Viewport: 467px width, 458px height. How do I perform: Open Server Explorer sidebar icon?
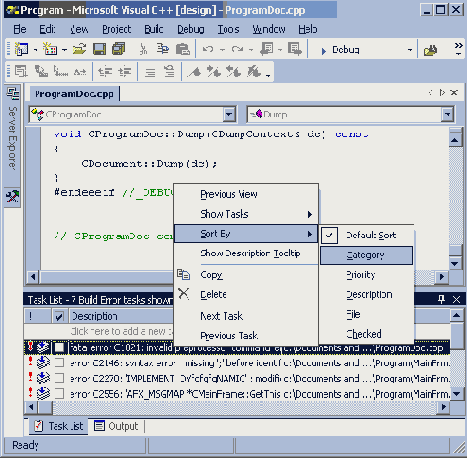click(x=13, y=93)
